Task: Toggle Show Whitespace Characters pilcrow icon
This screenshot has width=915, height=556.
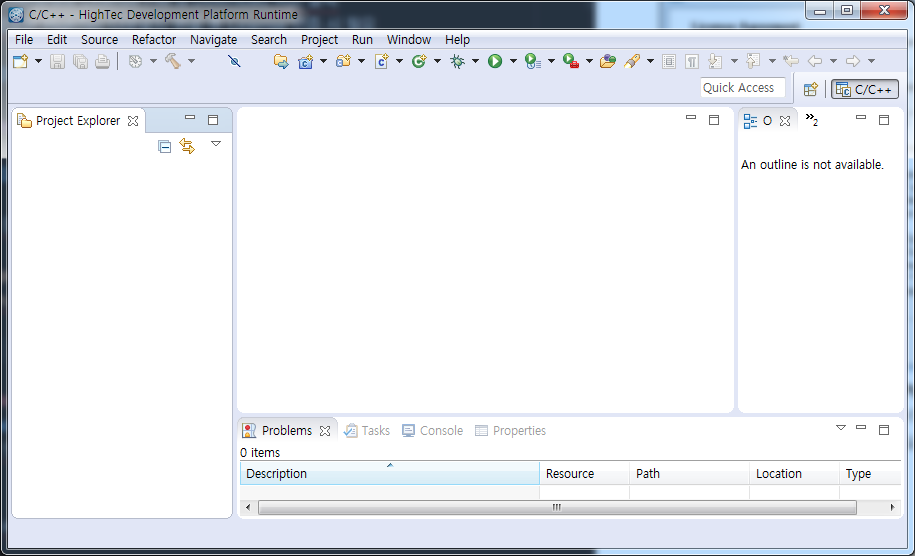Action: click(692, 61)
